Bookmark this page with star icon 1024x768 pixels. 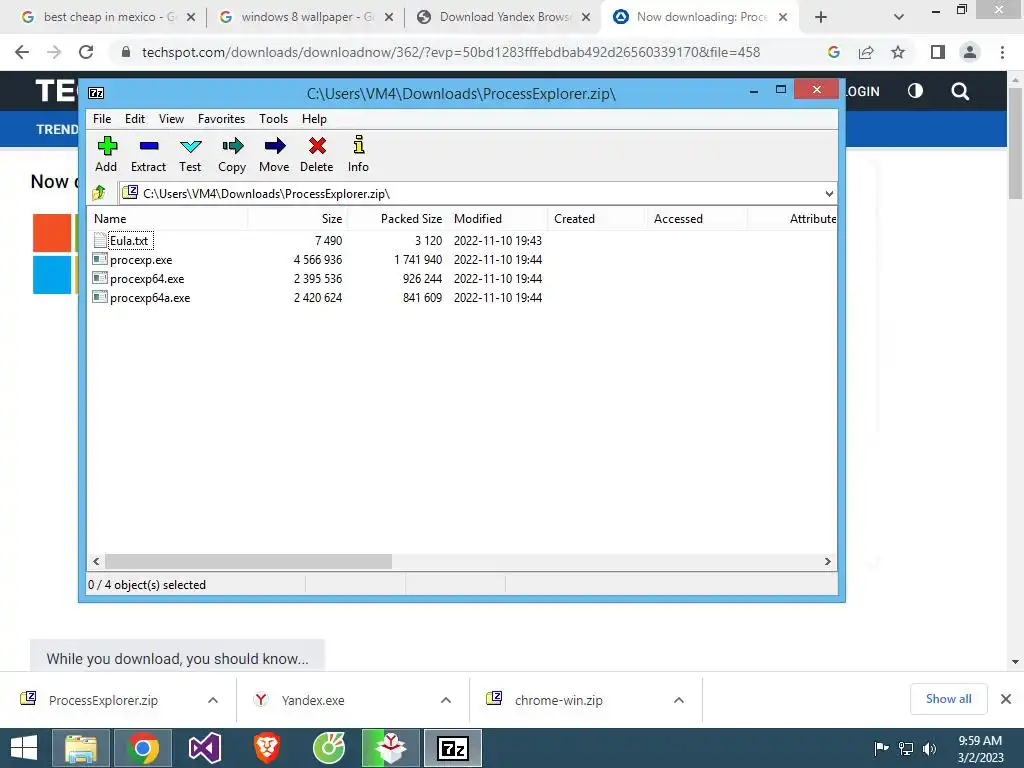click(x=898, y=52)
